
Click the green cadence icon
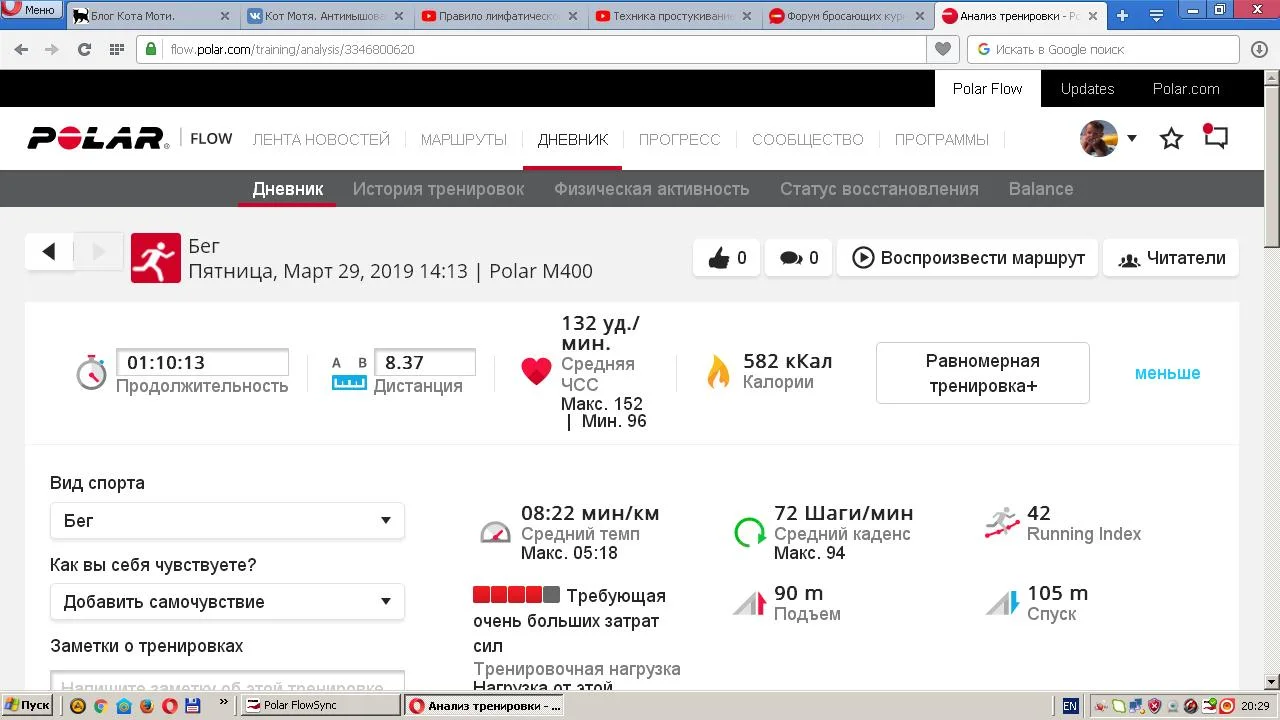750,531
